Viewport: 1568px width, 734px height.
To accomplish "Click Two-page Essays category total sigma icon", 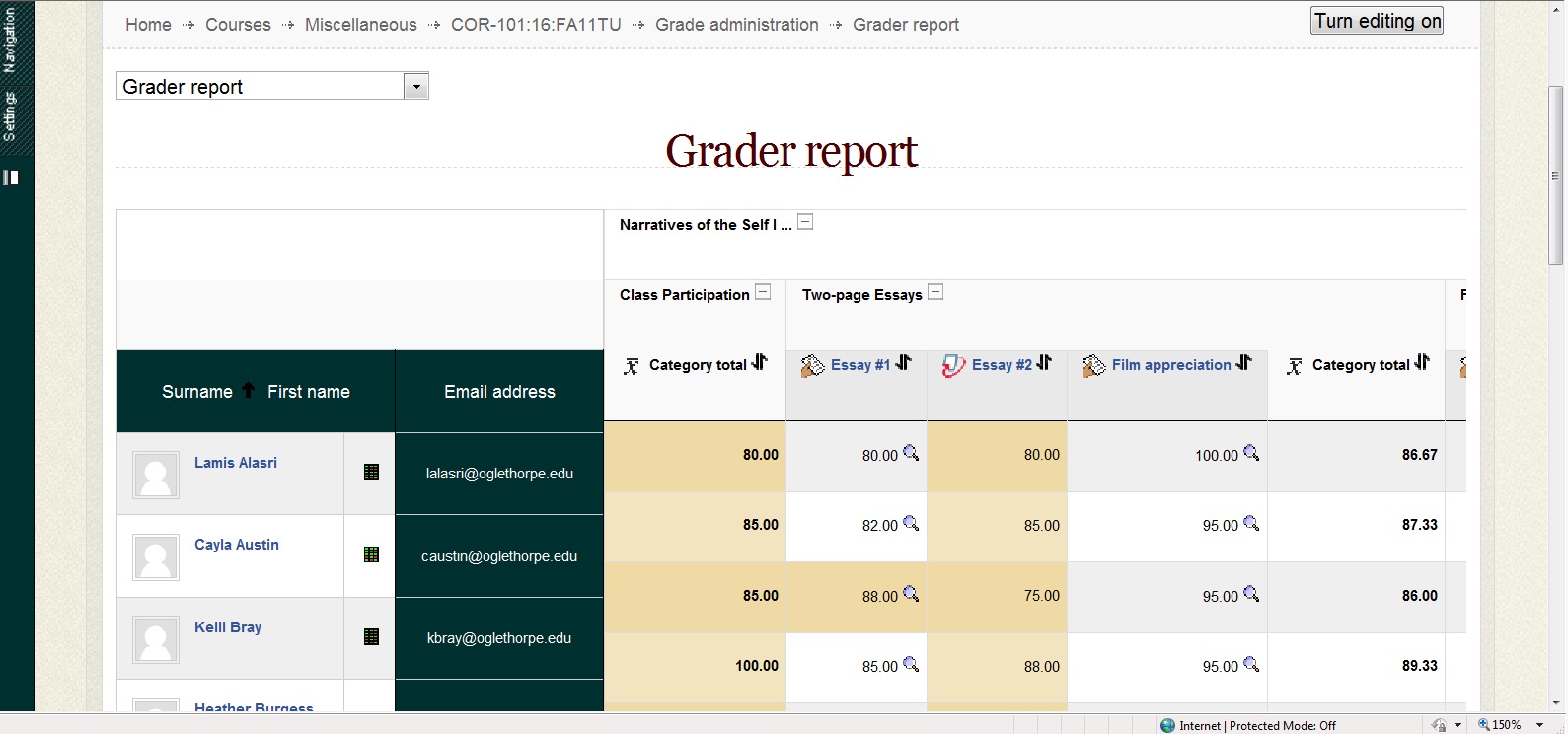I will [1295, 366].
